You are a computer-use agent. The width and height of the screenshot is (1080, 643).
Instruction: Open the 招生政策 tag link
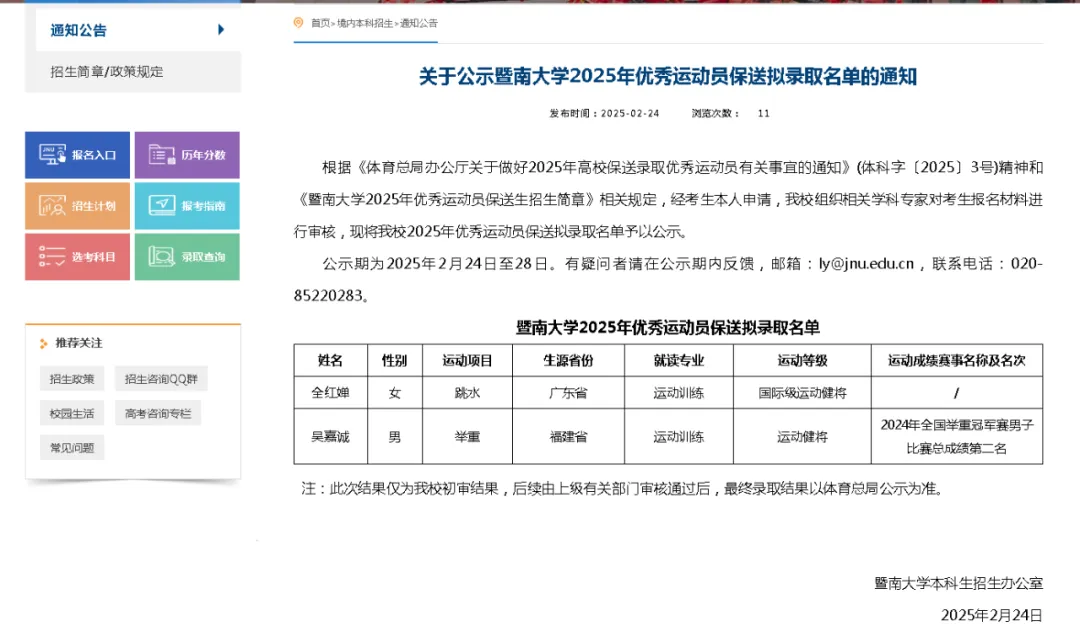coord(72,379)
